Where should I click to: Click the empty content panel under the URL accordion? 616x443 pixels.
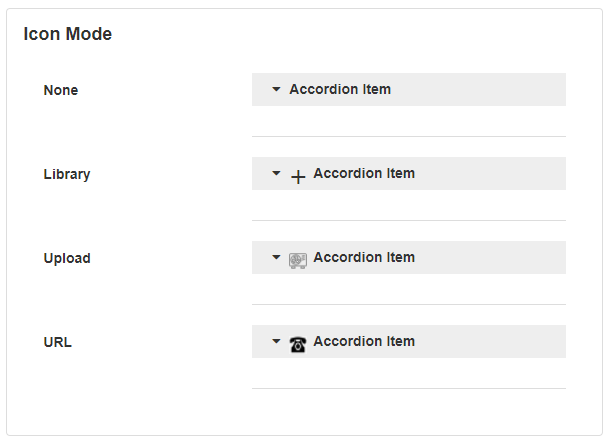click(408, 373)
